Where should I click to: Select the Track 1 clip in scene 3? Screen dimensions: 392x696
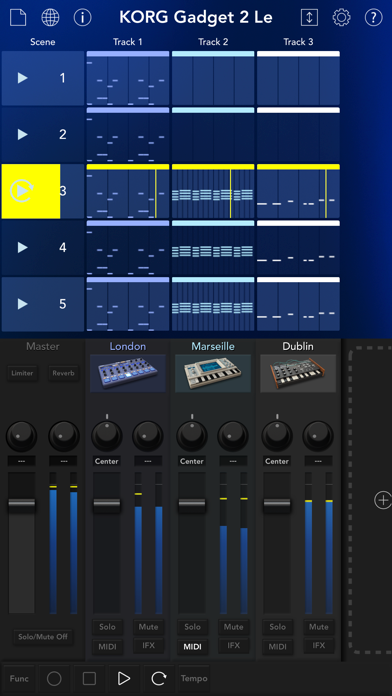(128, 191)
